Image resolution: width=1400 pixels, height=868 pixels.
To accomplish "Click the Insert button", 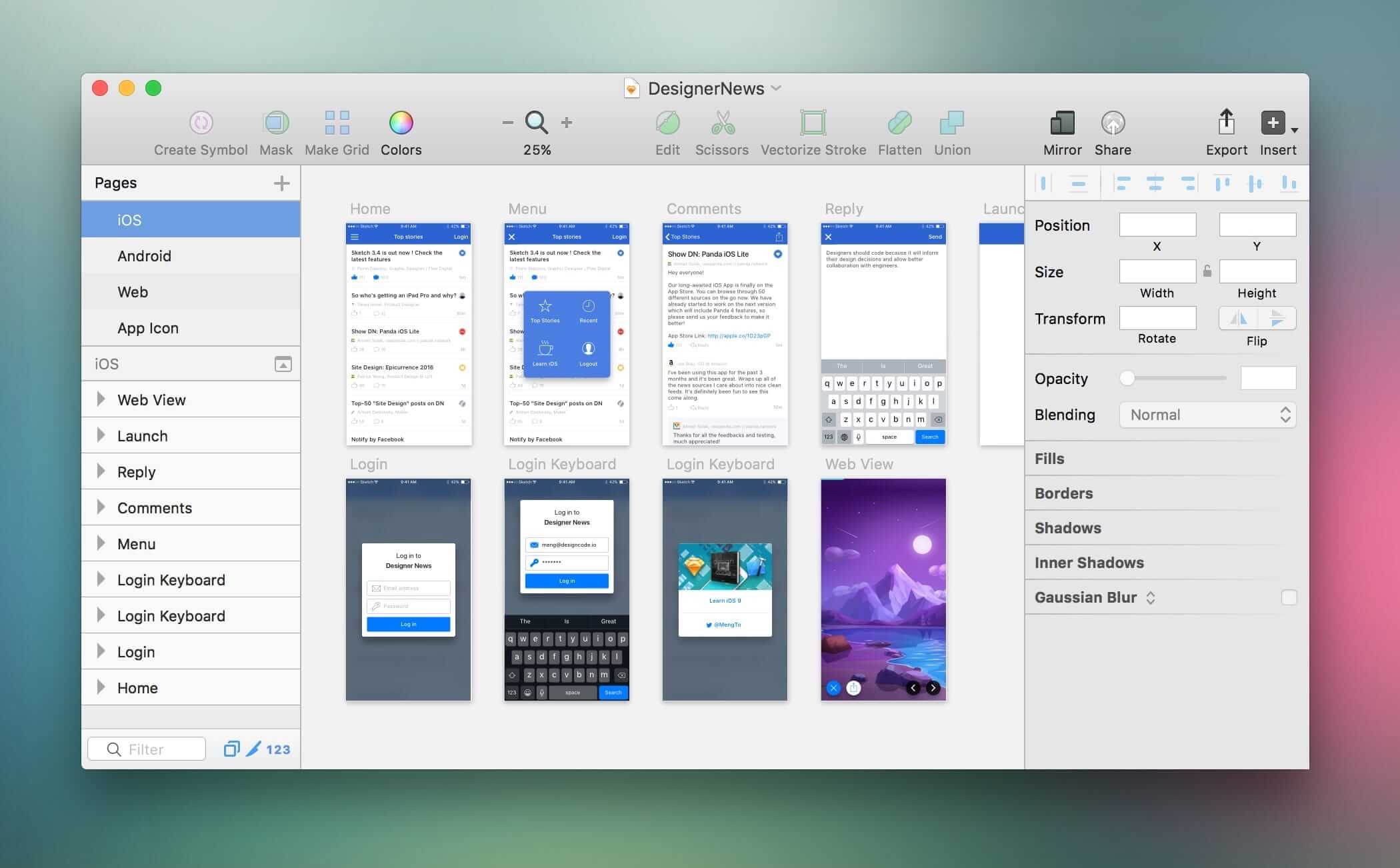I will click(x=1276, y=131).
